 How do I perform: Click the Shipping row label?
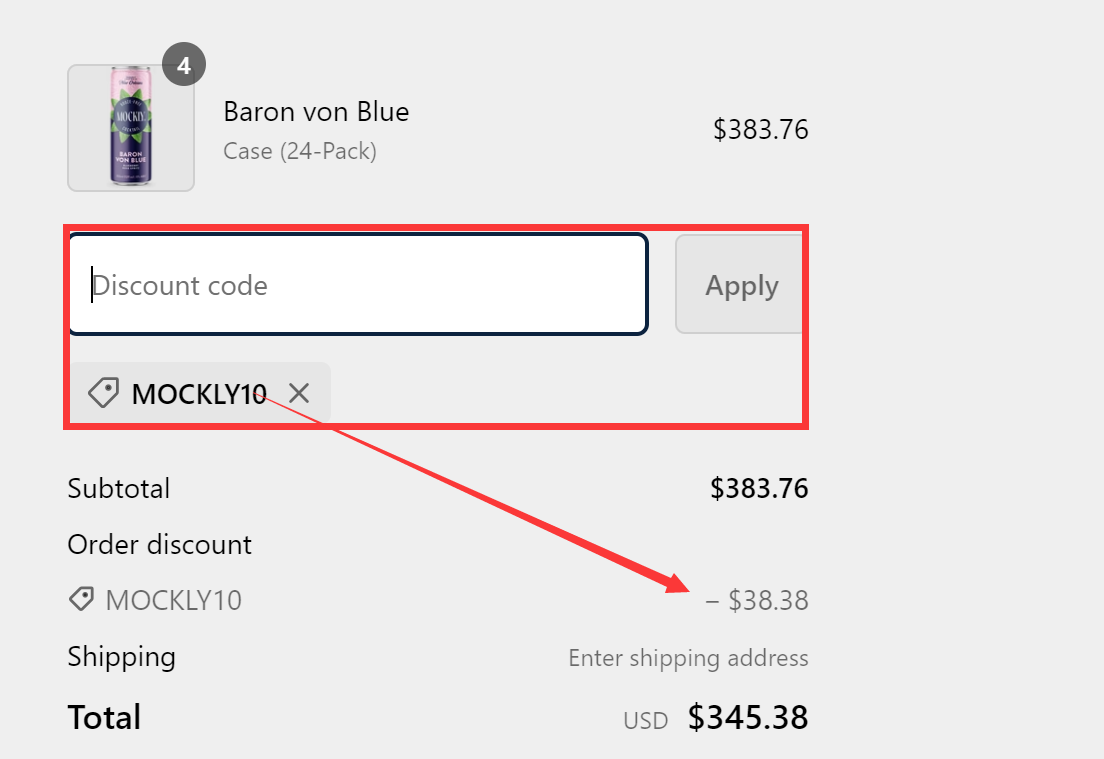121,657
